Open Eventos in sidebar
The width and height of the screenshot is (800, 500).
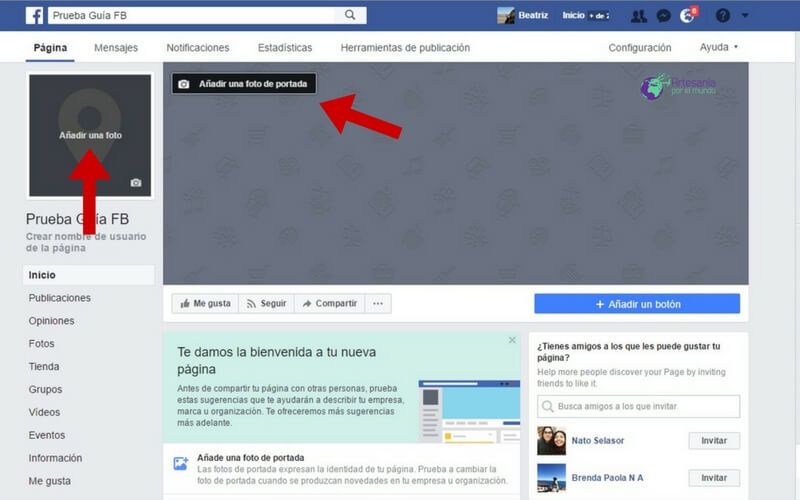46,435
